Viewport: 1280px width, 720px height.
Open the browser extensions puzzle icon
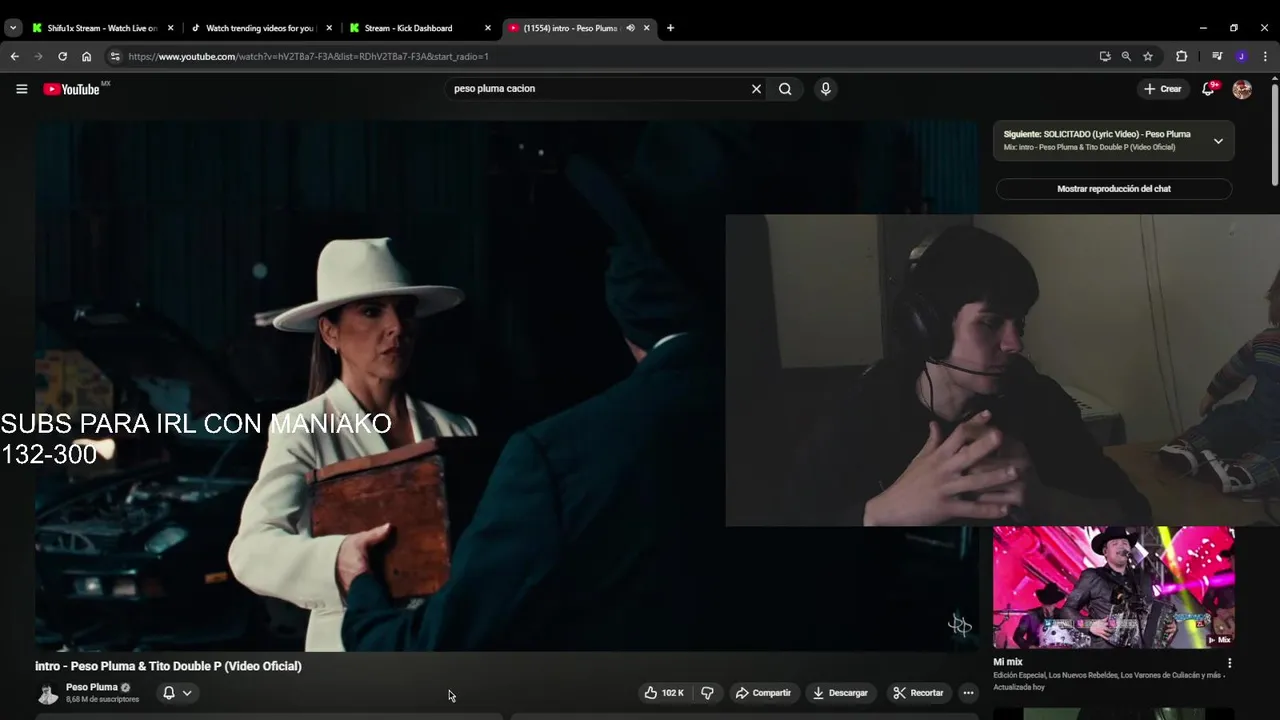pyautogui.click(x=1181, y=57)
